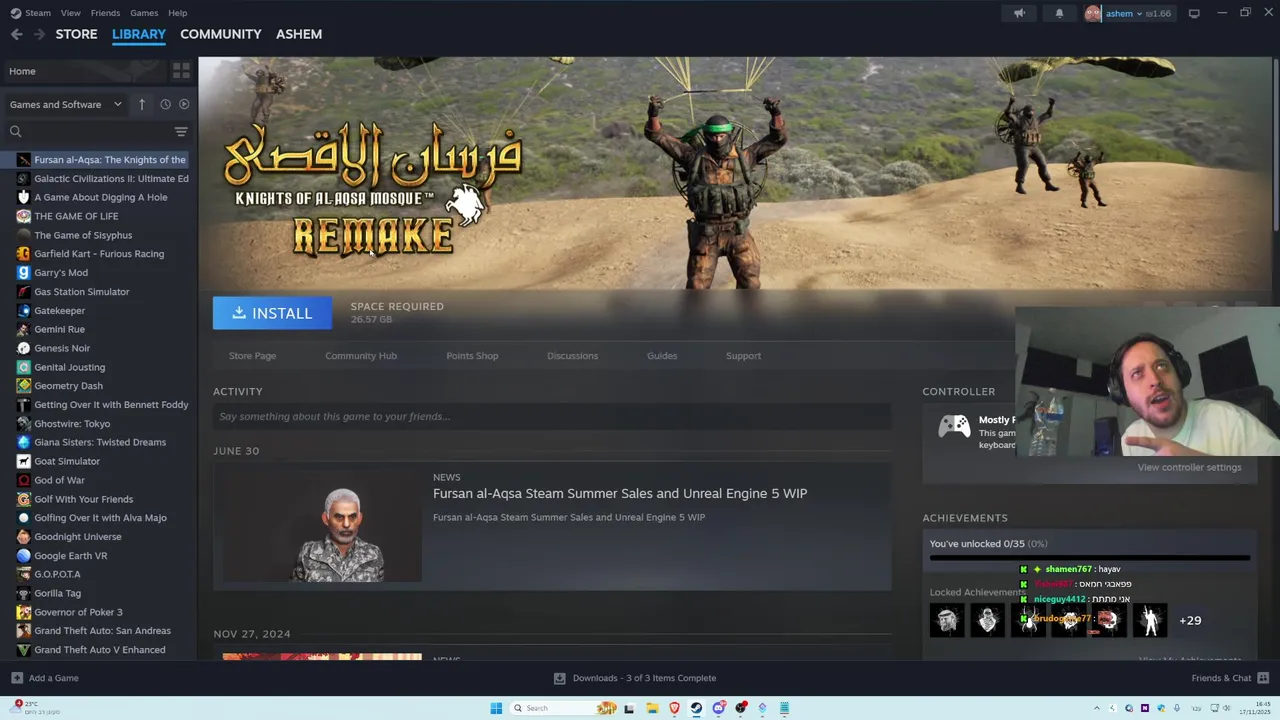This screenshot has width=1280, height=720.
Task: Click the page vertical scrollbar
Action: pos(1275,145)
